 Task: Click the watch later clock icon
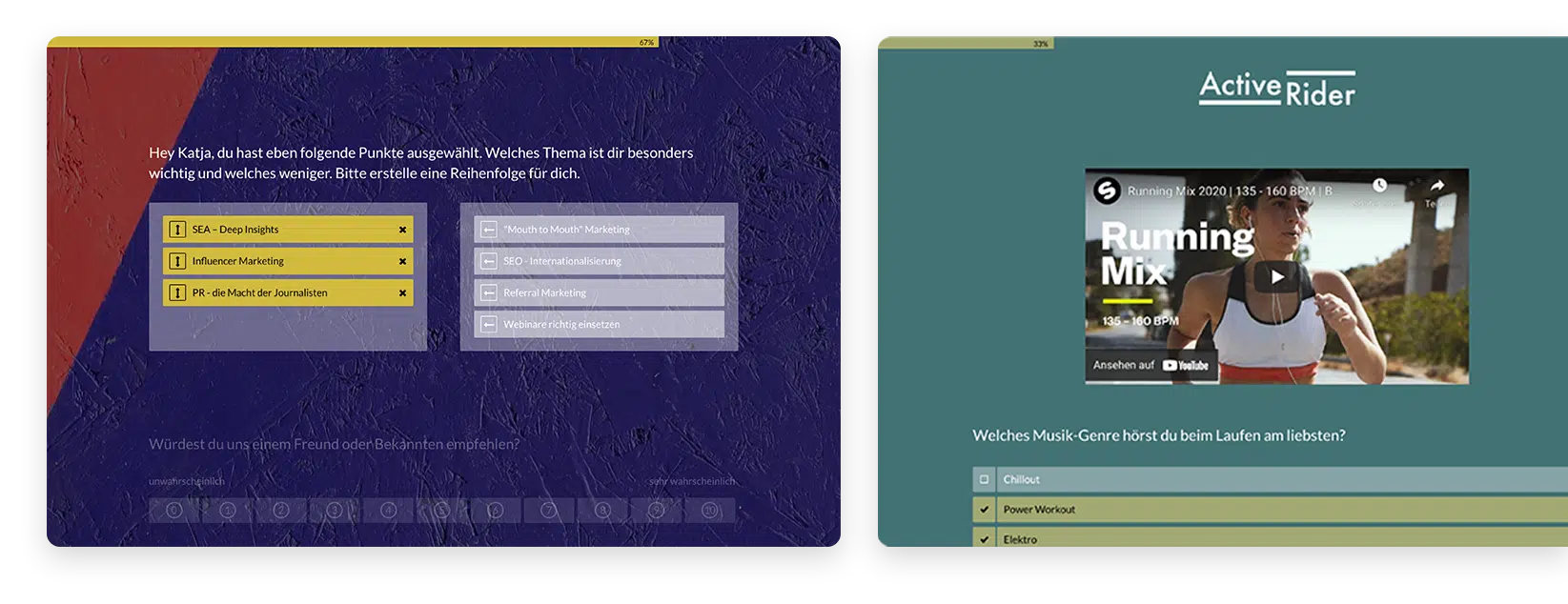(x=1379, y=185)
